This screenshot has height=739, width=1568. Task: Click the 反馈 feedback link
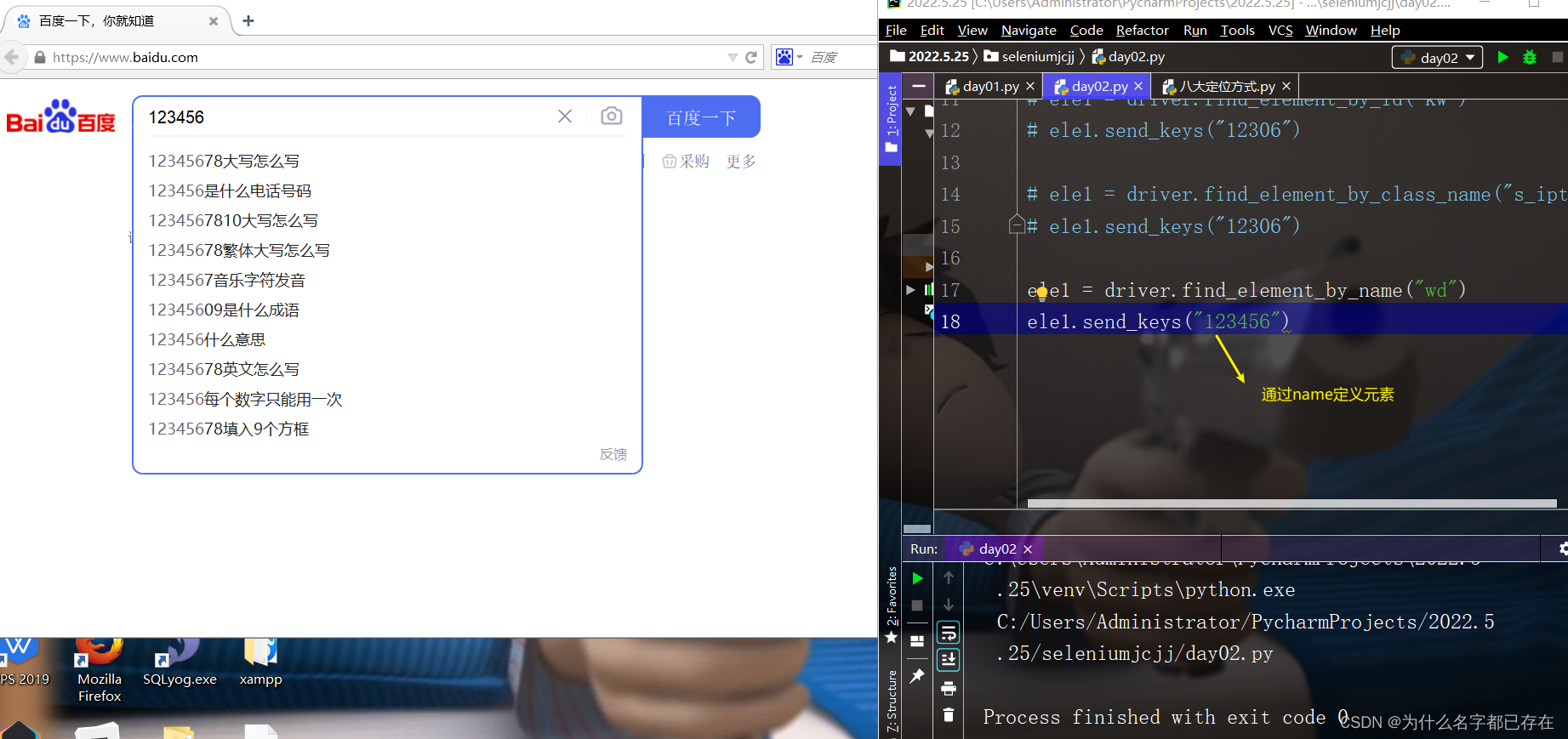[x=613, y=454]
